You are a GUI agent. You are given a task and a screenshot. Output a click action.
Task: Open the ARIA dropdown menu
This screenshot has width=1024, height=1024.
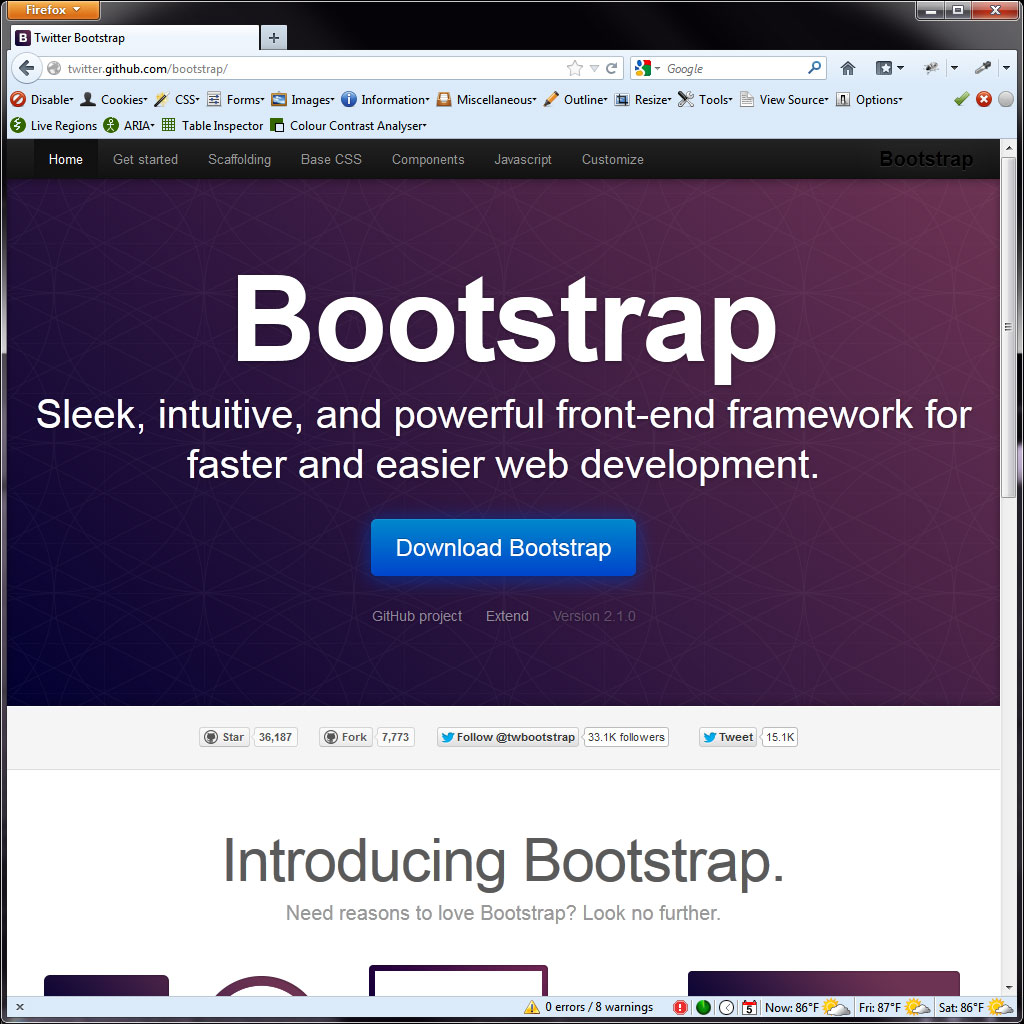pyautogui.click(x=129, y=125)
